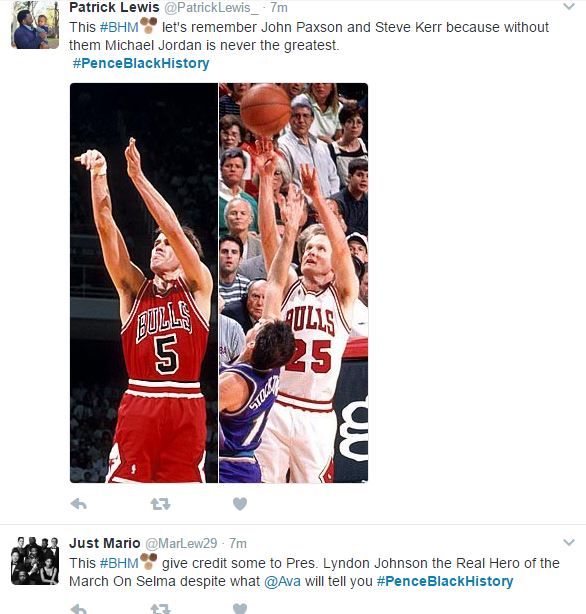This screenshot has height=614, width=586.
Task: Open #PenceBlackHistory hashtag in Just Mario's tweet
Action: (x=445, y=581)
